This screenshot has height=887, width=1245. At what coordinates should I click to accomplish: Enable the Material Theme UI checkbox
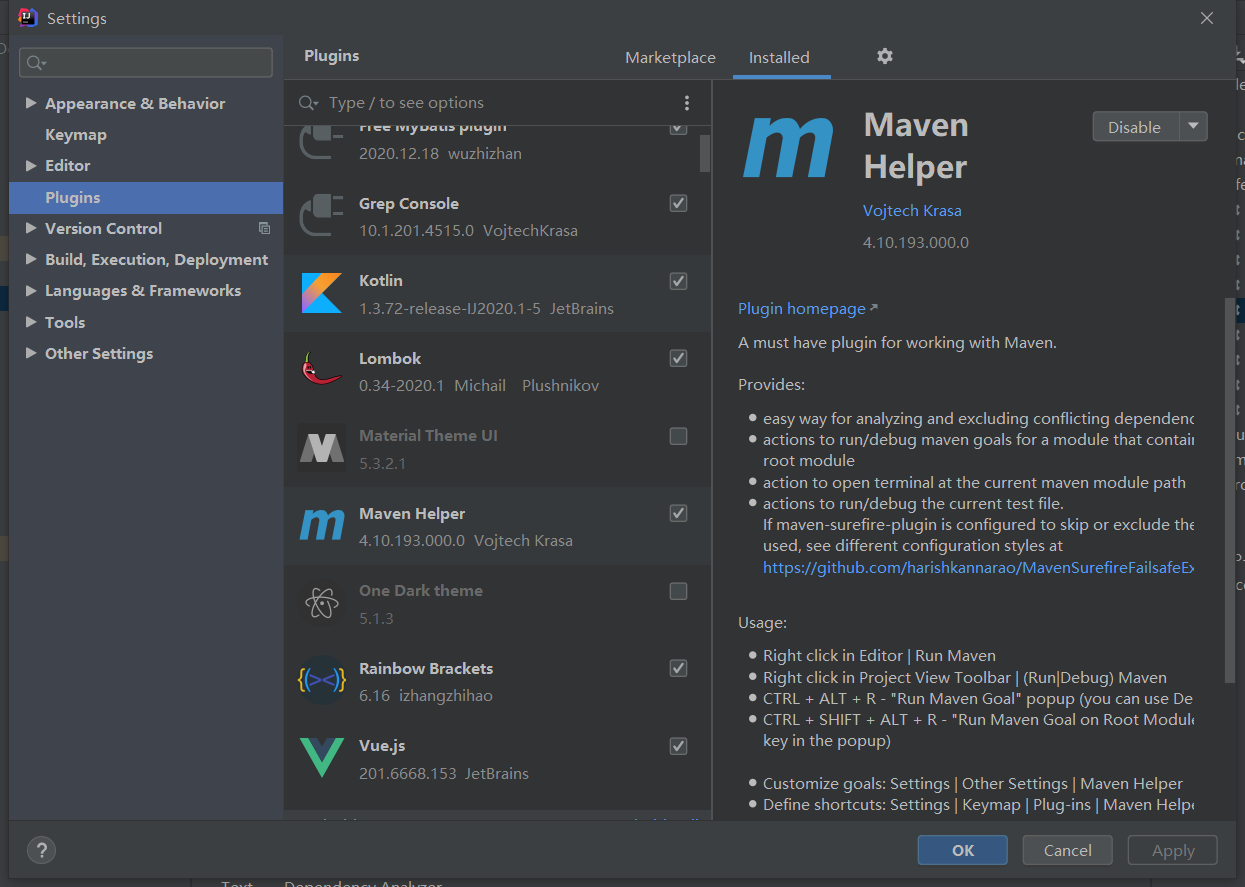678,436
